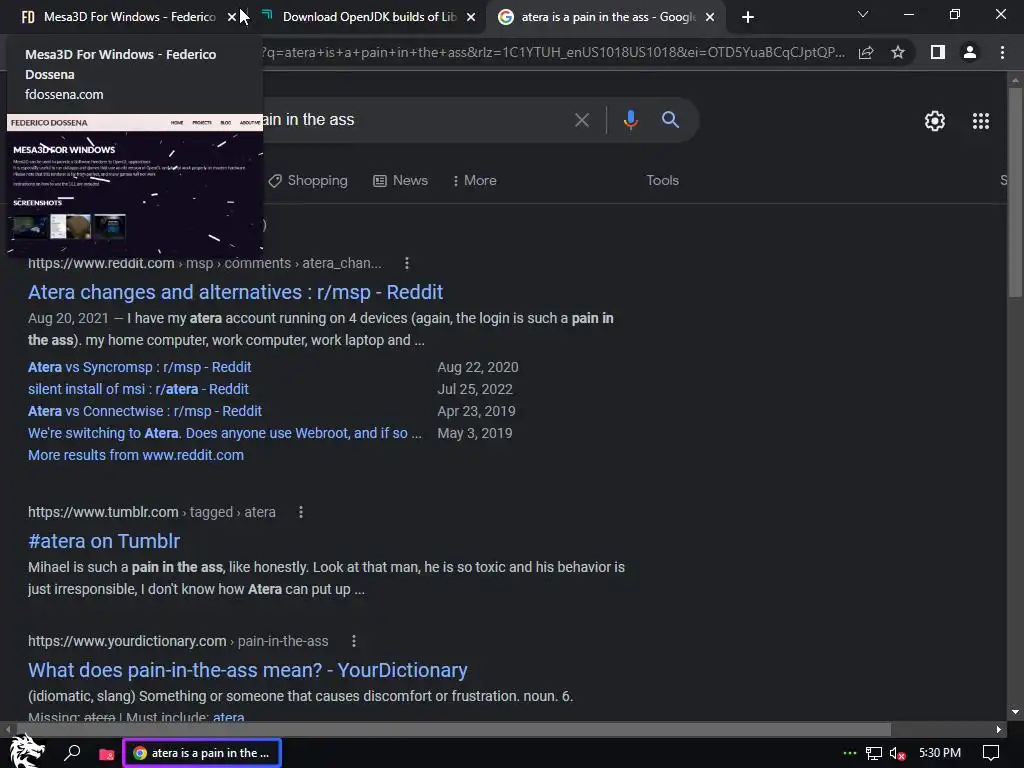
Task: Open the tab search chevron
Action: tap(863, 14)
